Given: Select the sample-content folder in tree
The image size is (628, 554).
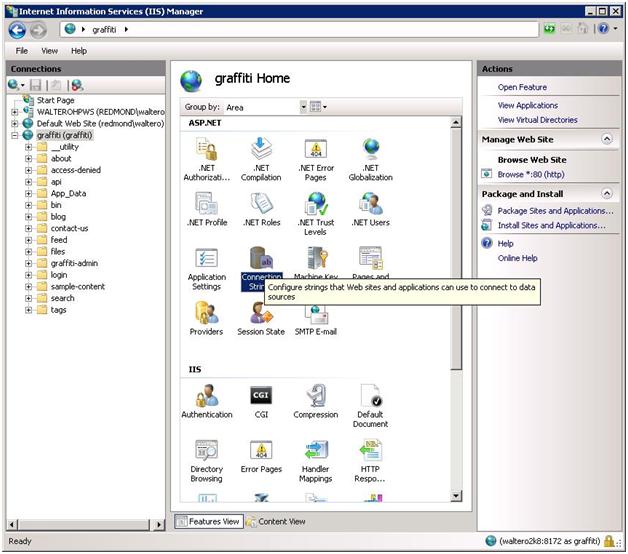Looking at the screenshot, I should (x=77, y=286).
